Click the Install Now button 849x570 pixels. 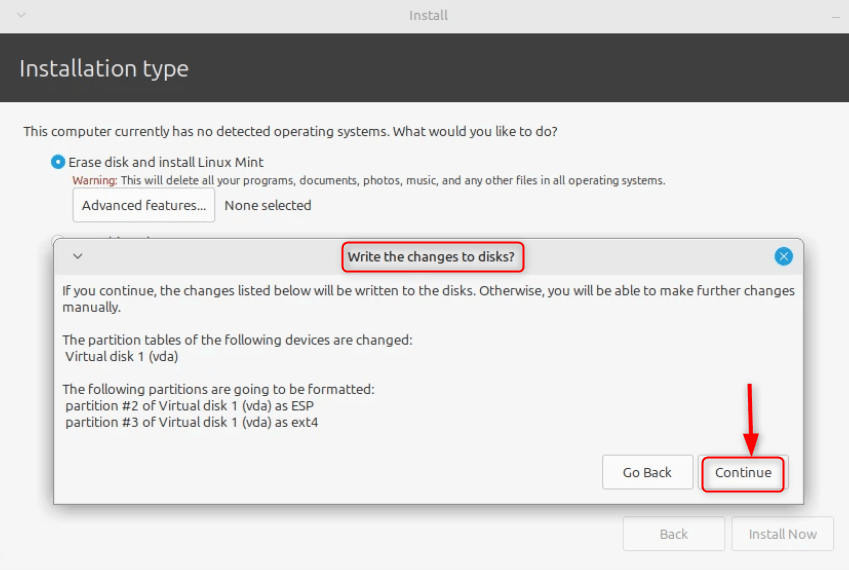[782, 534]
